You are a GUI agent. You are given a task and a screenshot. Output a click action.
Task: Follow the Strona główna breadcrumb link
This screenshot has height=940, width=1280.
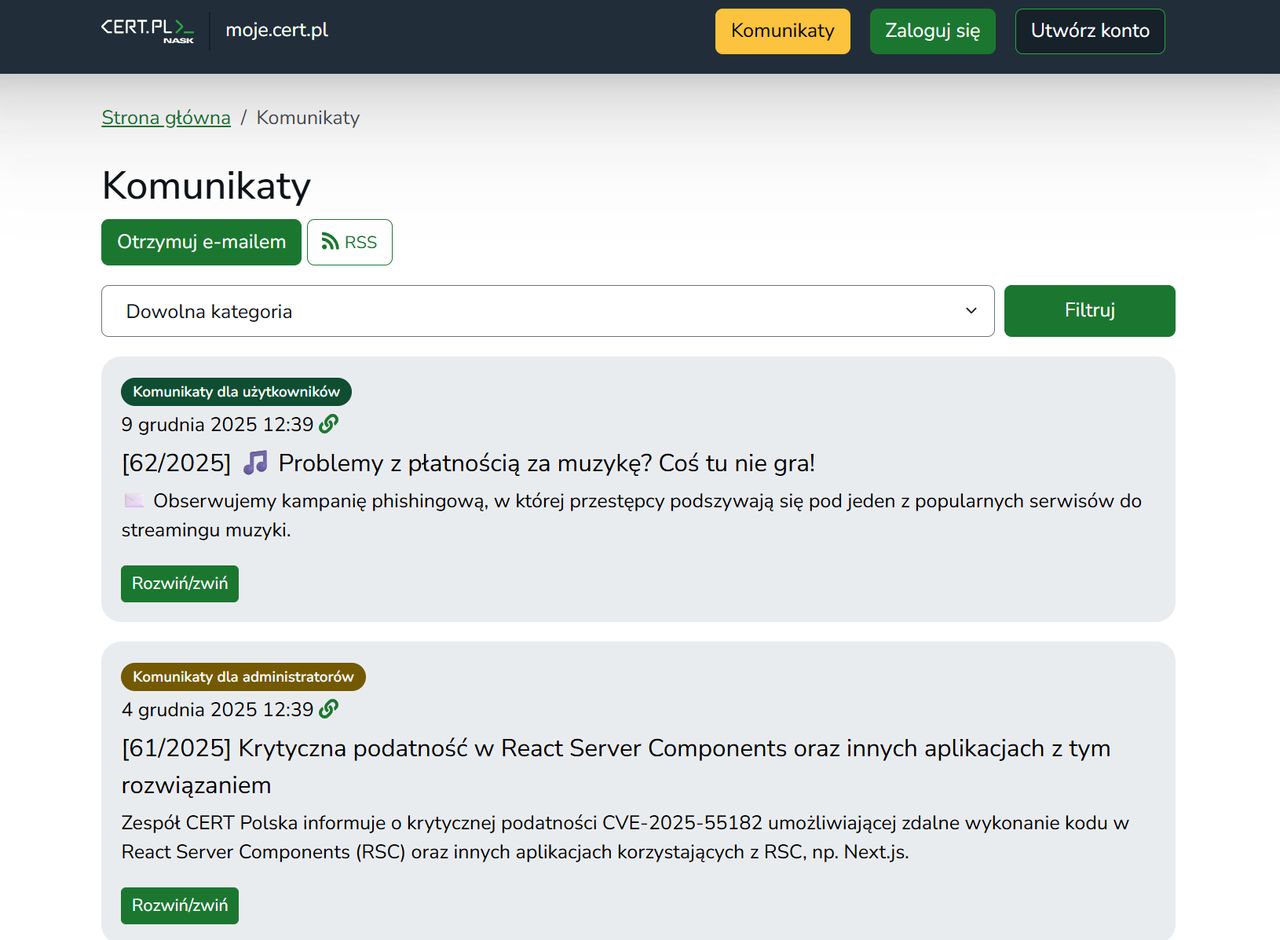click(166, 118)
